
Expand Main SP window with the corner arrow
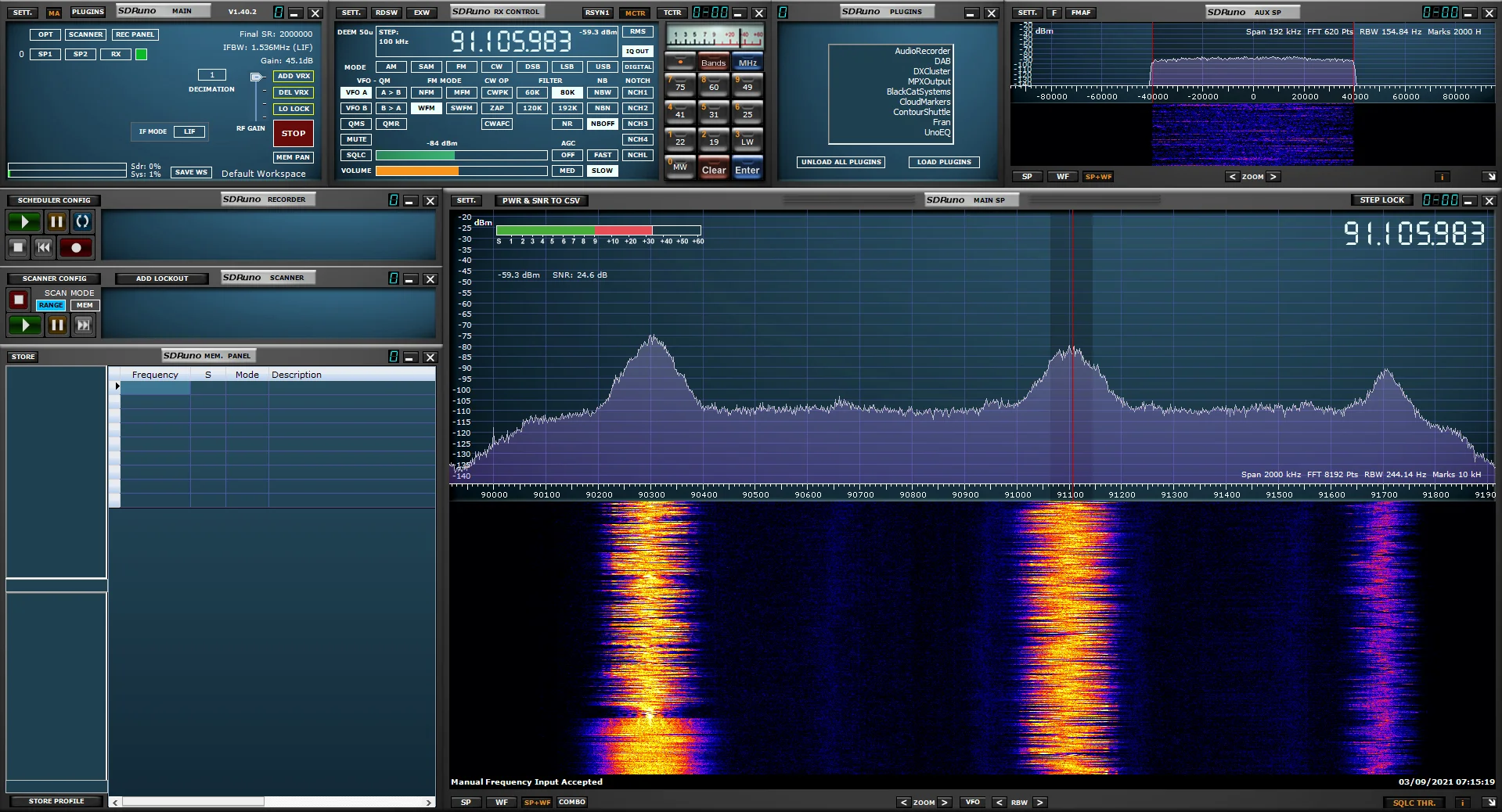tap(1489, 803)
